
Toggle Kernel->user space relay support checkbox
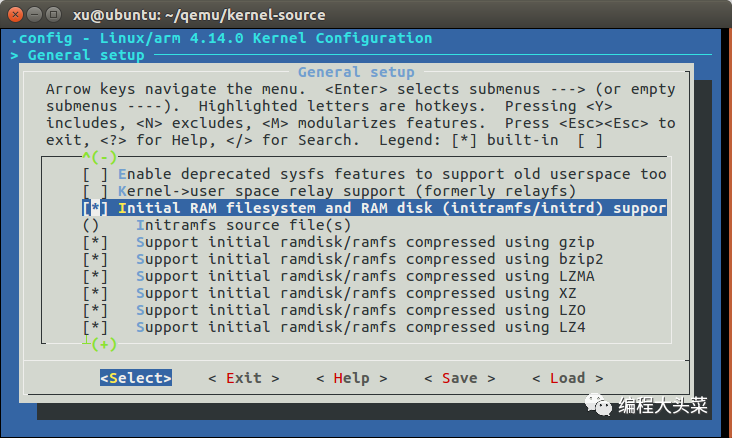coord(95,191)
